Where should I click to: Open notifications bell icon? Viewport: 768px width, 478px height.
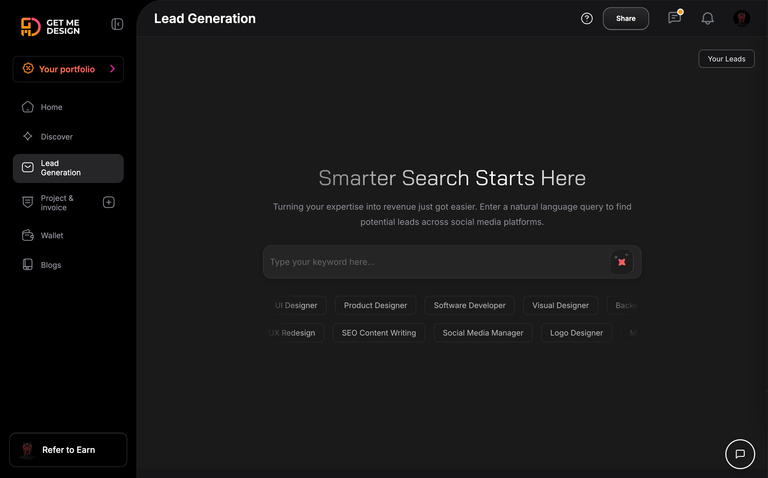coord(707,19)
